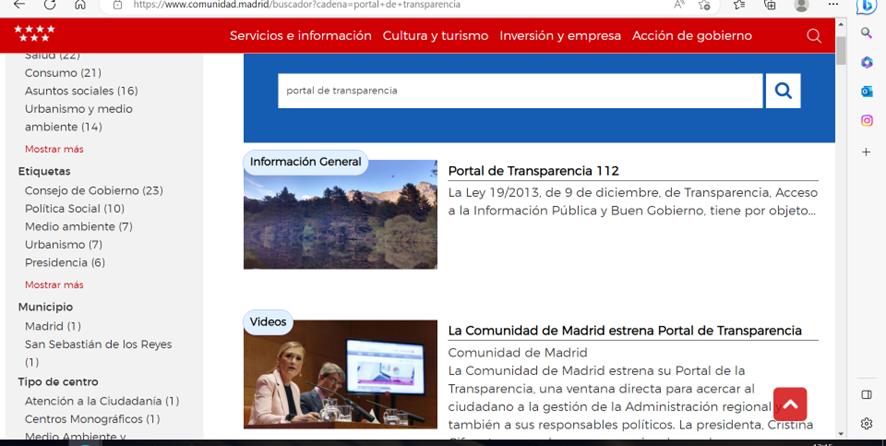Filter by tag Consejo de Gobierno (23)
886x446 pixels.
[x=94, y=190]
